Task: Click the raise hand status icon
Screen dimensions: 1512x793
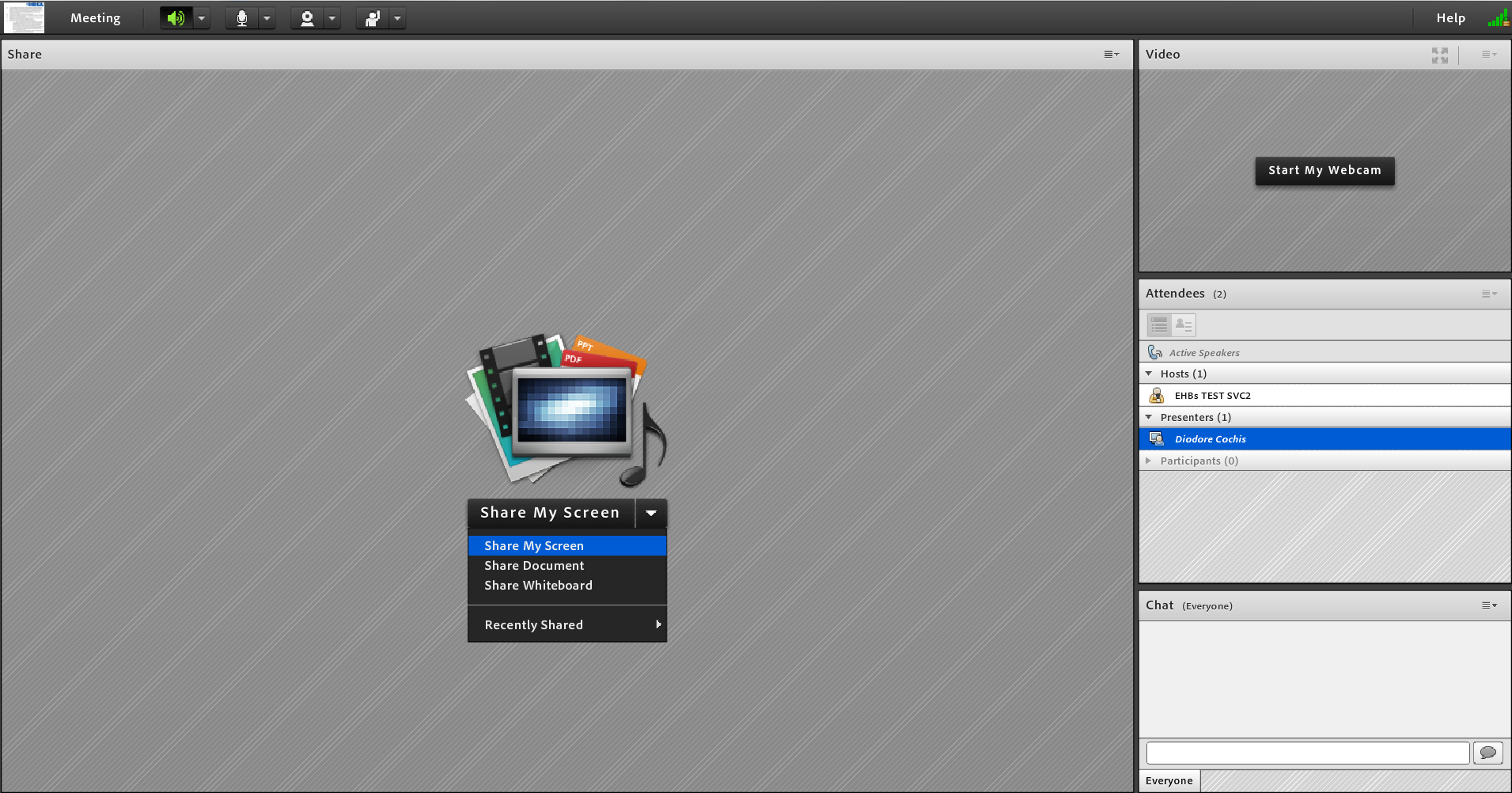Action: coord(373,17)
